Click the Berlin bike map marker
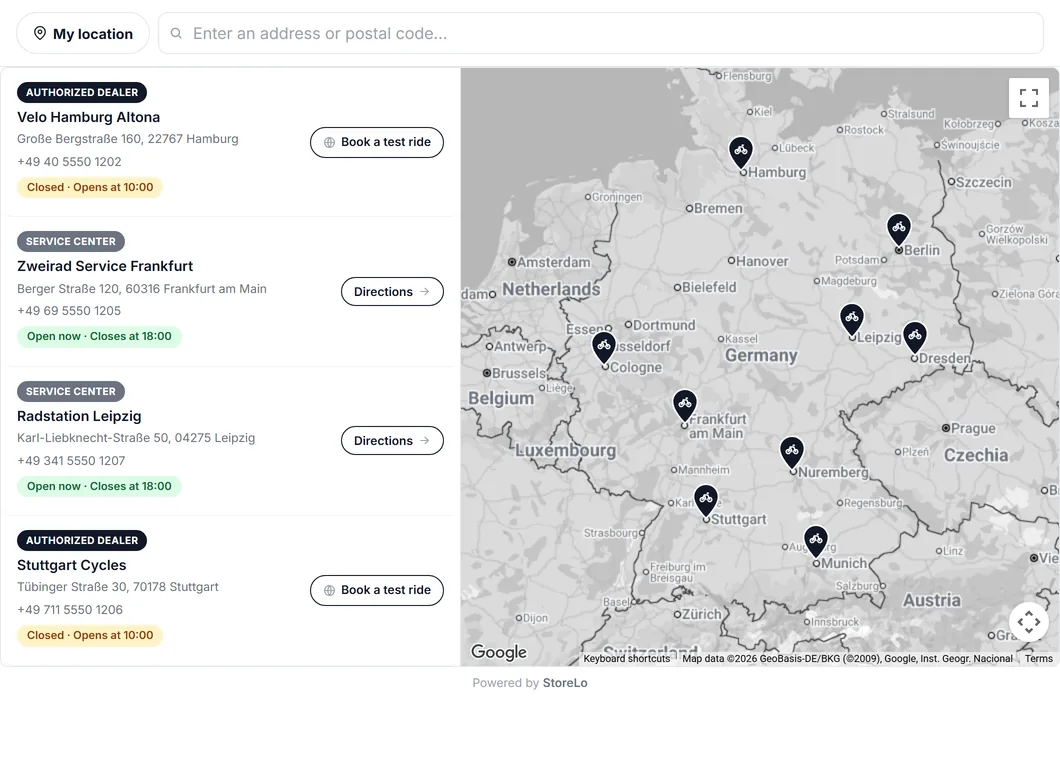Image resolution: width=1060 pixels, height=765 pixels. pyautogui.click(x=898, y=229)
